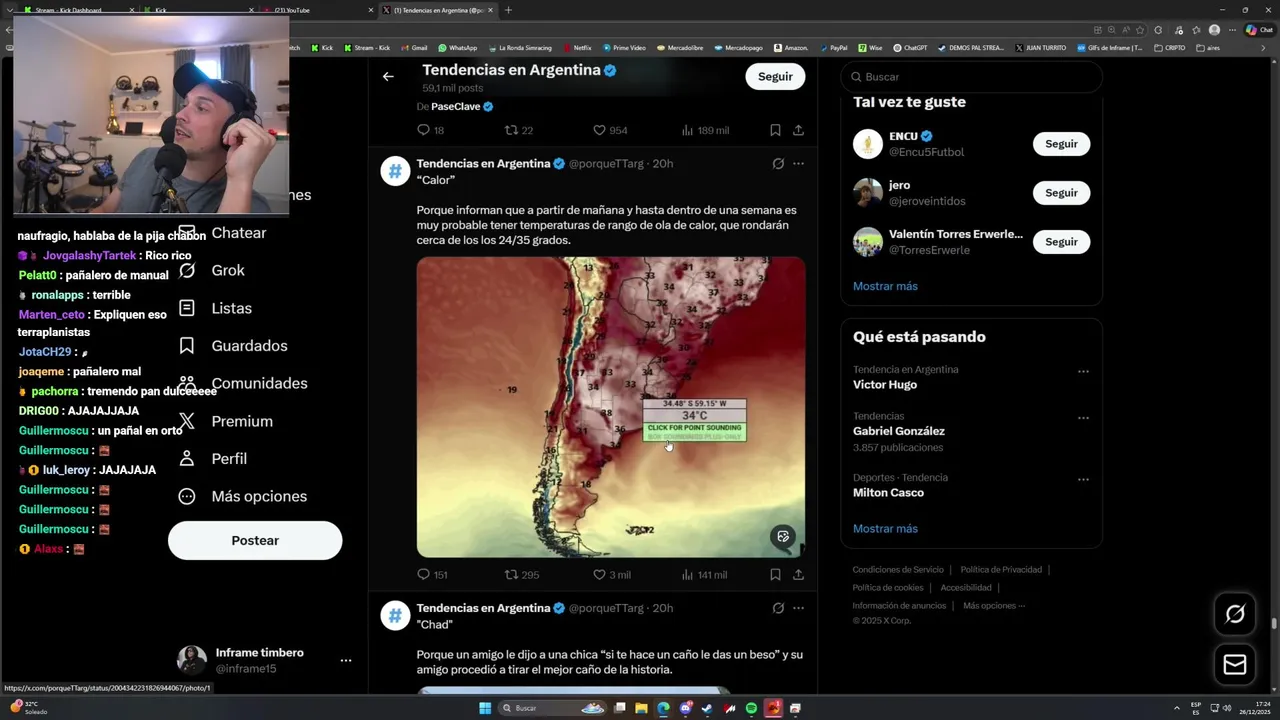Screen dimensions: 1280x720
Task: Open the Victor Hugo trend
Action: point(885,385)
